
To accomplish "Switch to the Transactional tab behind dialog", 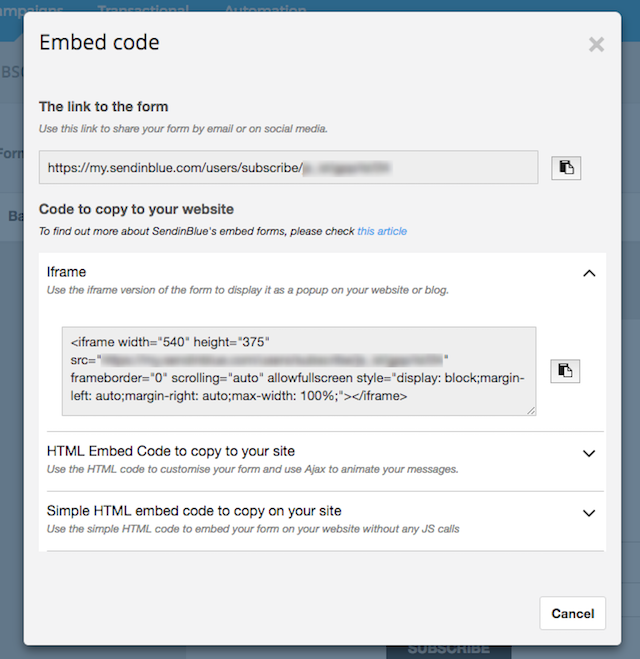I will coord(143,8).
